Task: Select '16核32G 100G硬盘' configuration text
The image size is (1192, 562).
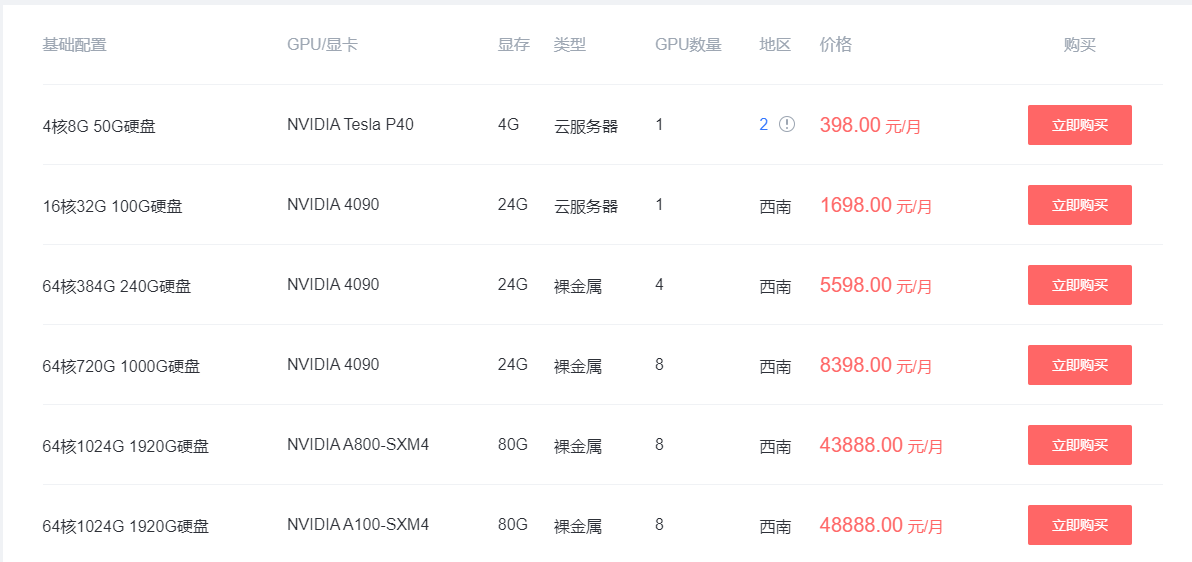Action: pyautogui.click(x=113, y=206)
